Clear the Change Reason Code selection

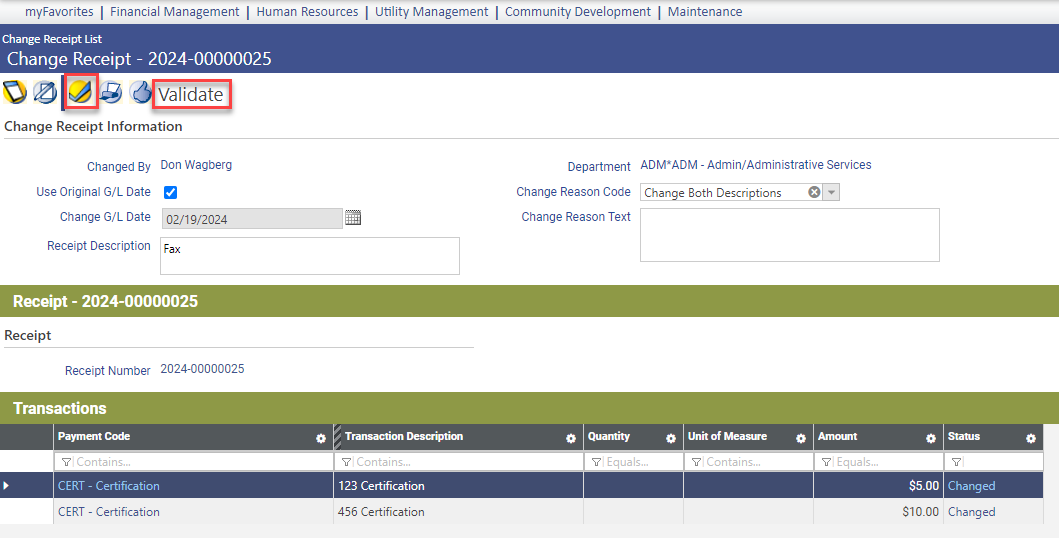click(815, 192)
